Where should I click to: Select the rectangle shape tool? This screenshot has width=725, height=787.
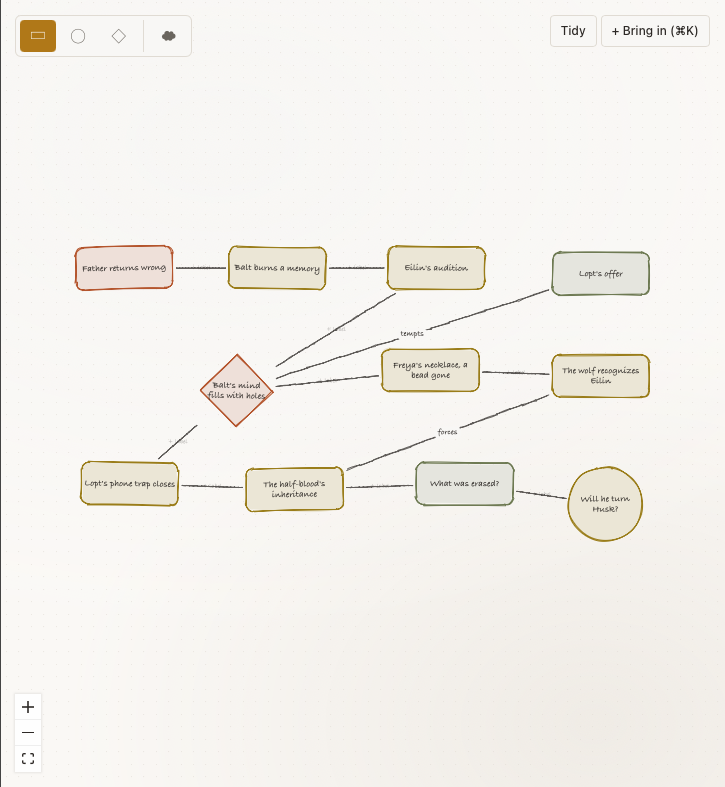(38, 36)
